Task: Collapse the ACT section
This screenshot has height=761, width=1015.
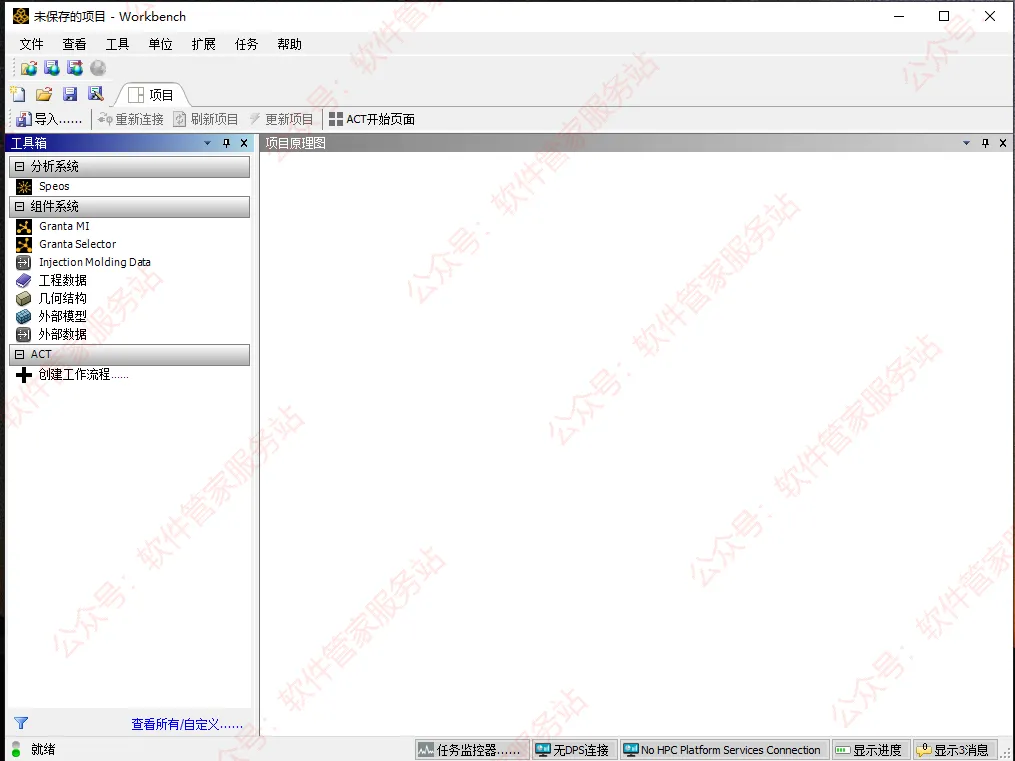Action: coord(19,354)
